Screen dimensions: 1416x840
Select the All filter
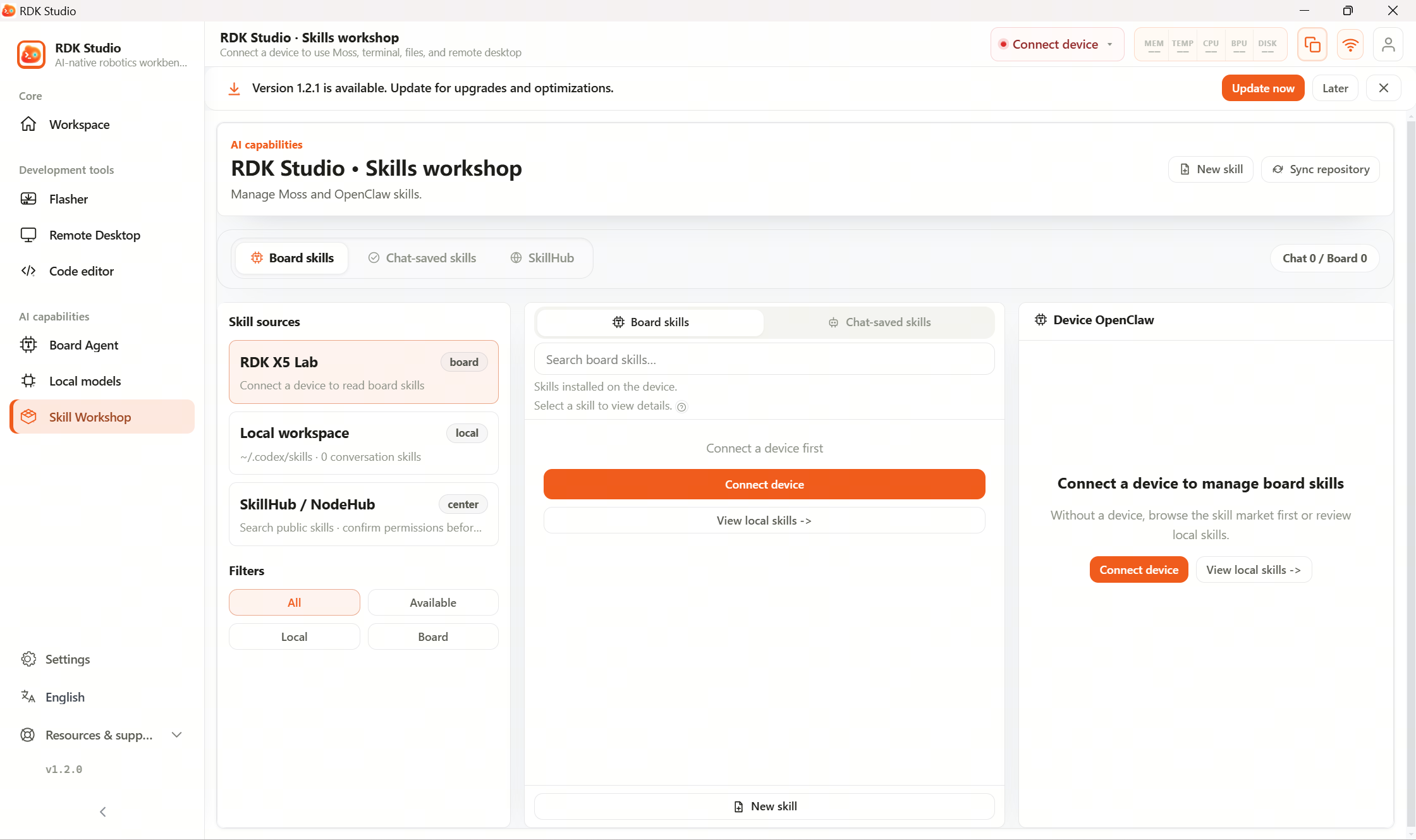(x=295, y=602)
